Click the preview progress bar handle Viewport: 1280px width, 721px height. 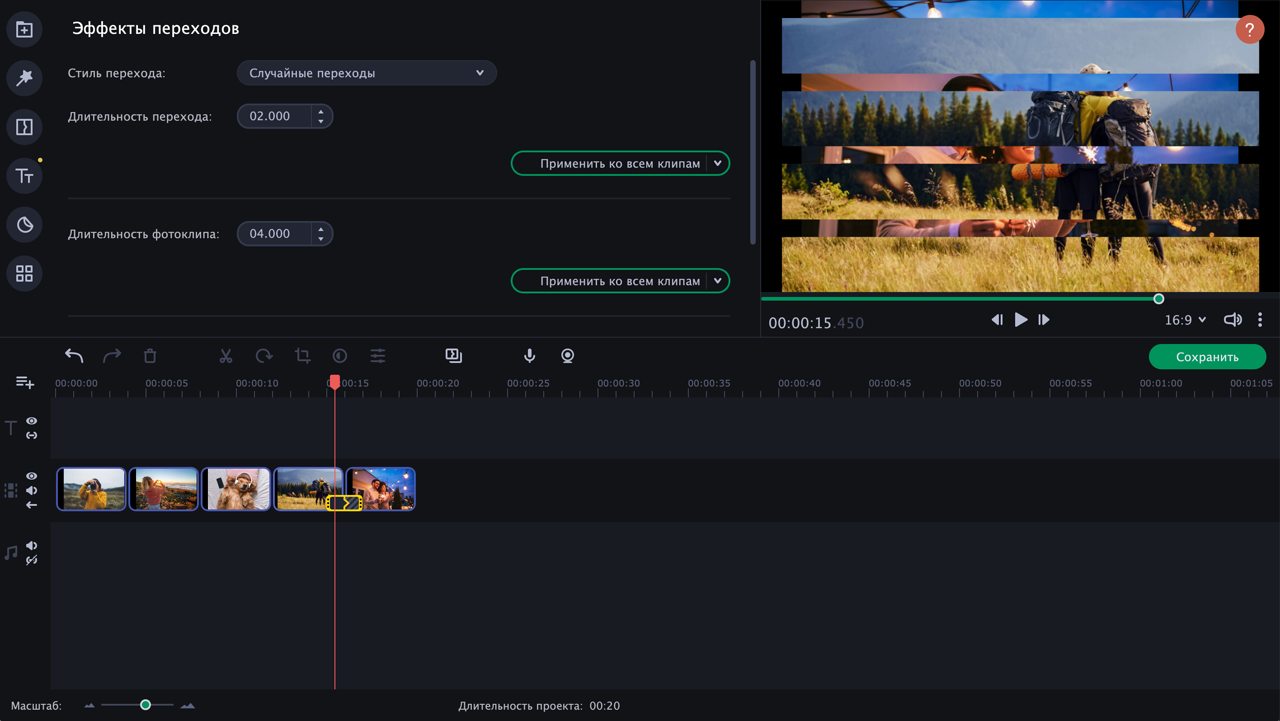pyautogui.click(x=1159, y=299)
